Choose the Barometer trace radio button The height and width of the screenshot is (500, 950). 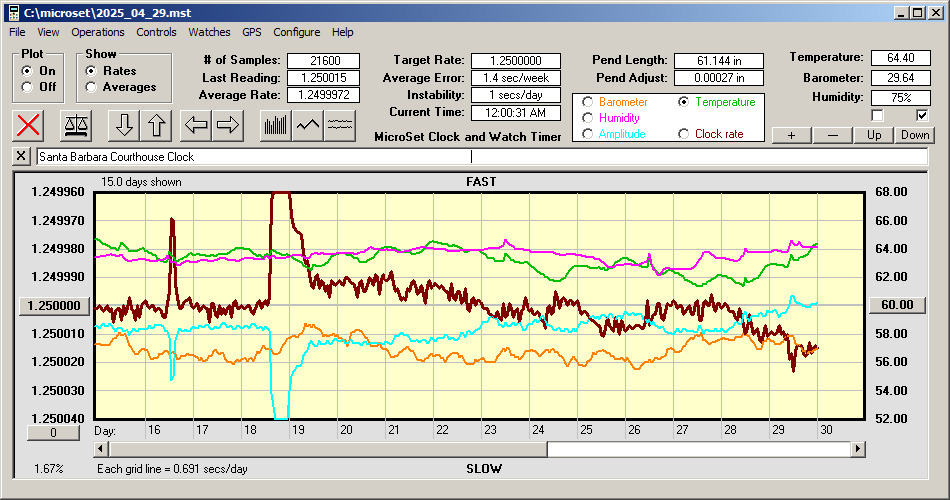tap(588, 102)
